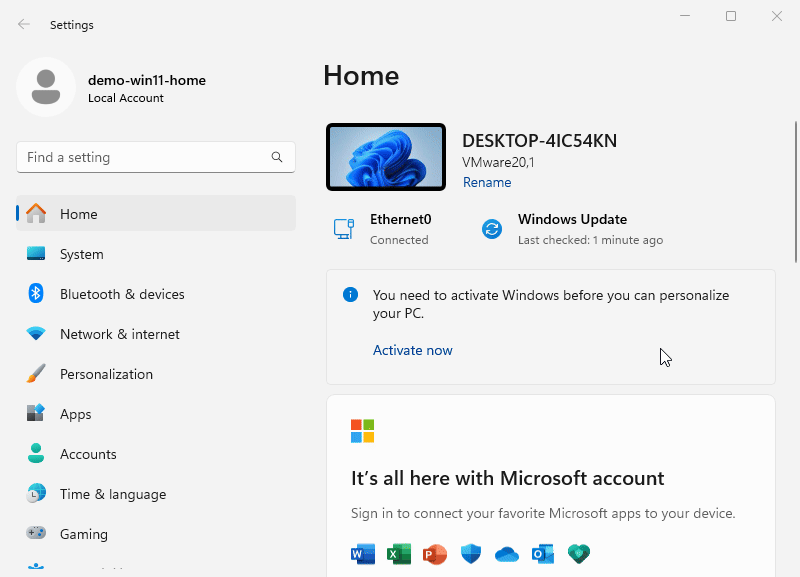Click the Excel app icon
The image size is (800, 577).
point(399,554)
